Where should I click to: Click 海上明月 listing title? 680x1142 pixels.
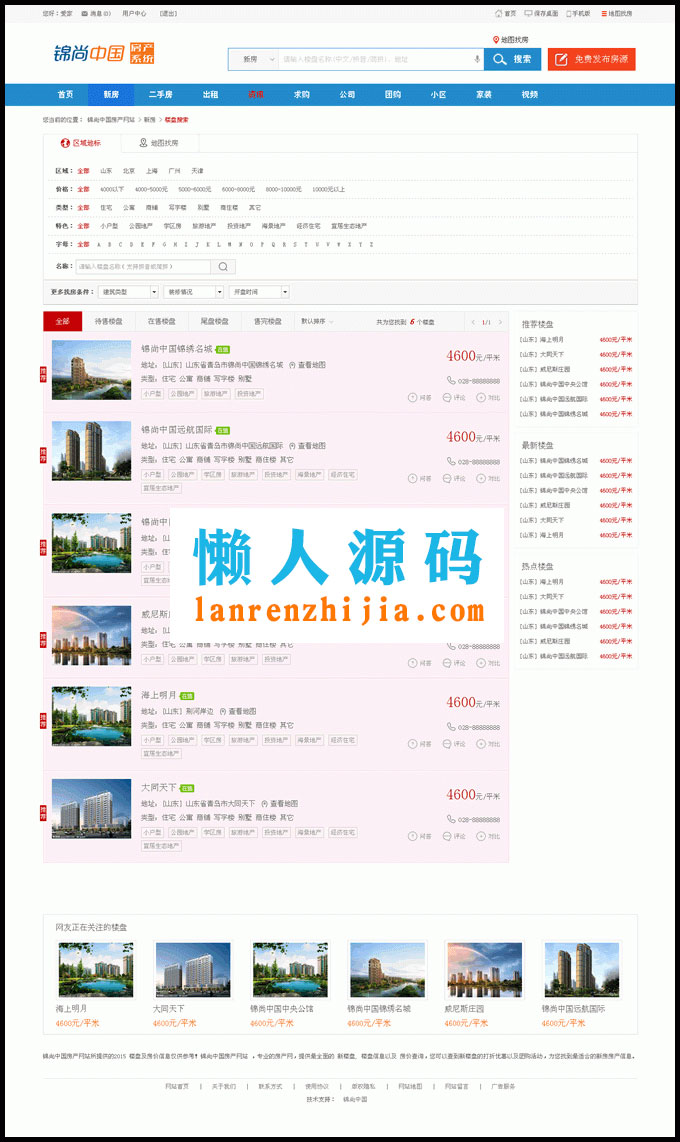pos(159,695)
